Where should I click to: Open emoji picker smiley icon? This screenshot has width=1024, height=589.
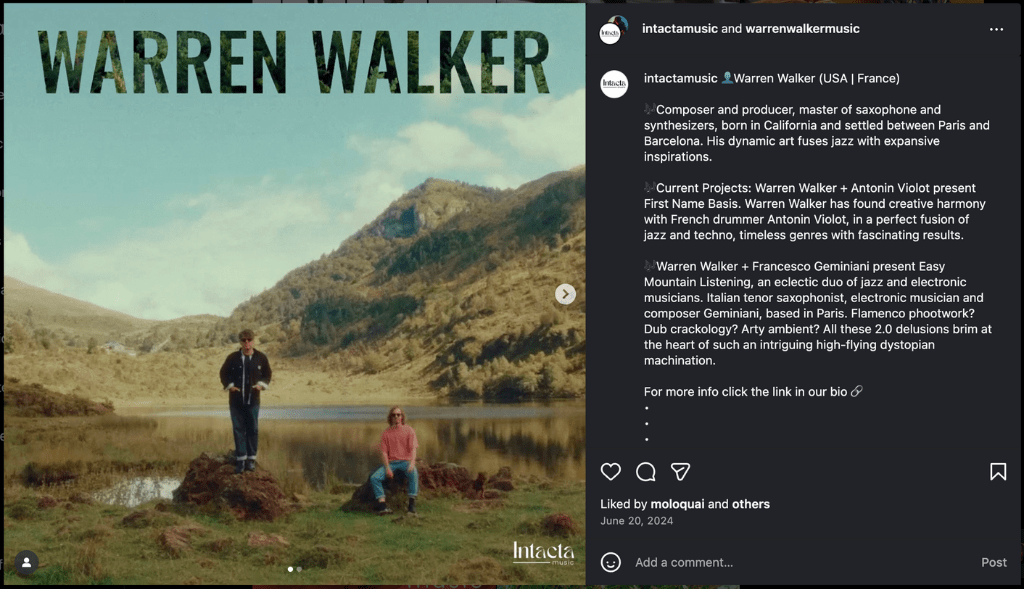(611, 562)
